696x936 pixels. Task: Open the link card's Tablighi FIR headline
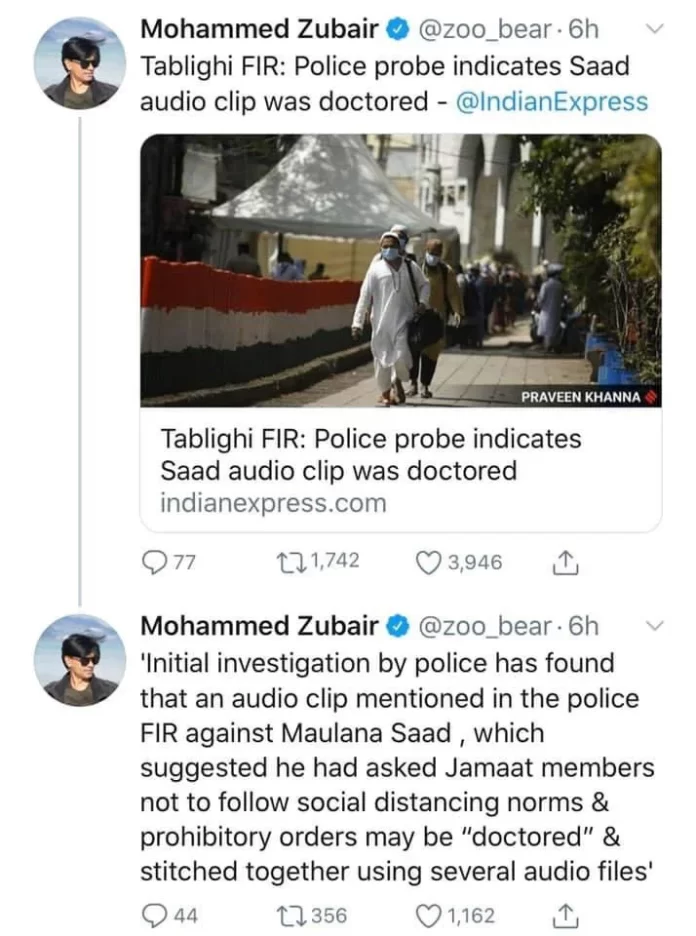[370, 455]
